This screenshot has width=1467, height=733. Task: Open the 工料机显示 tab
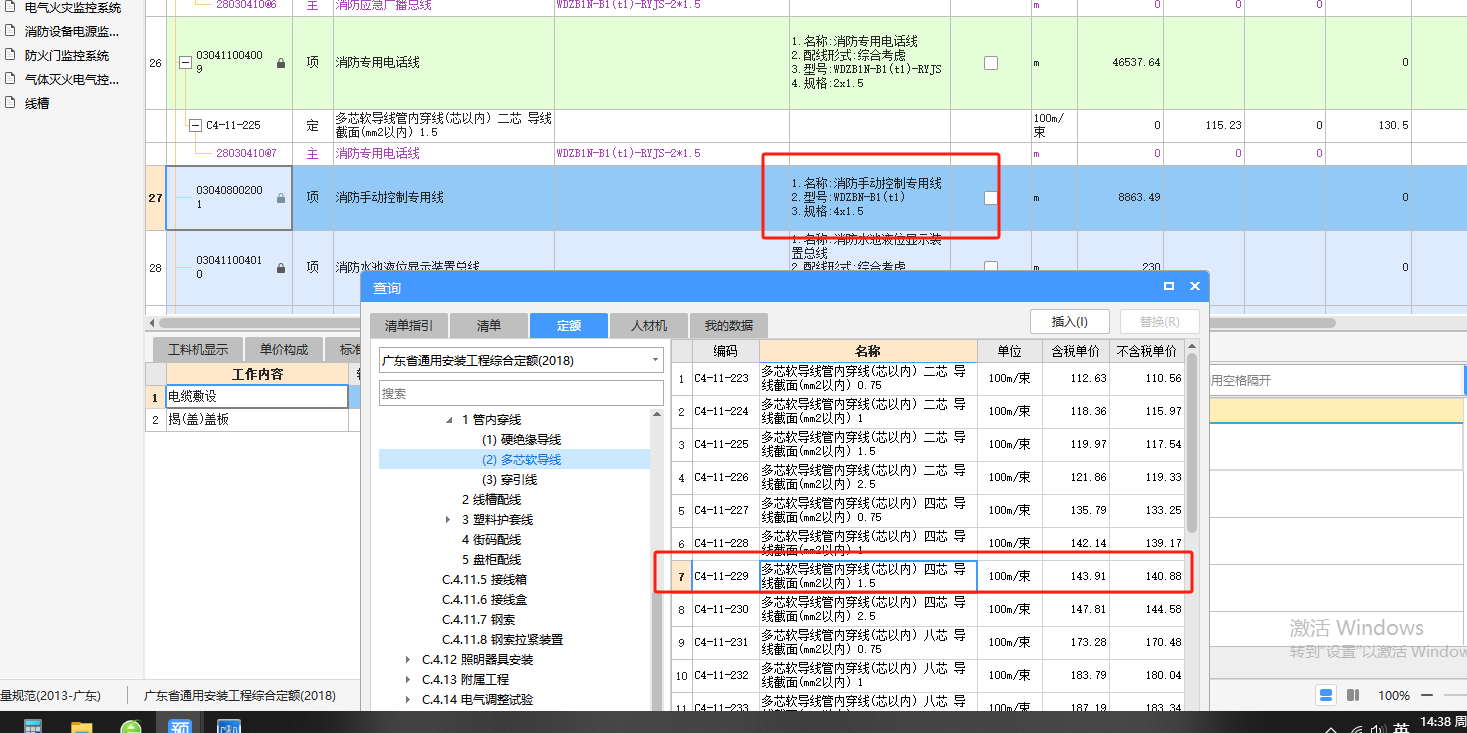[198, 349]
